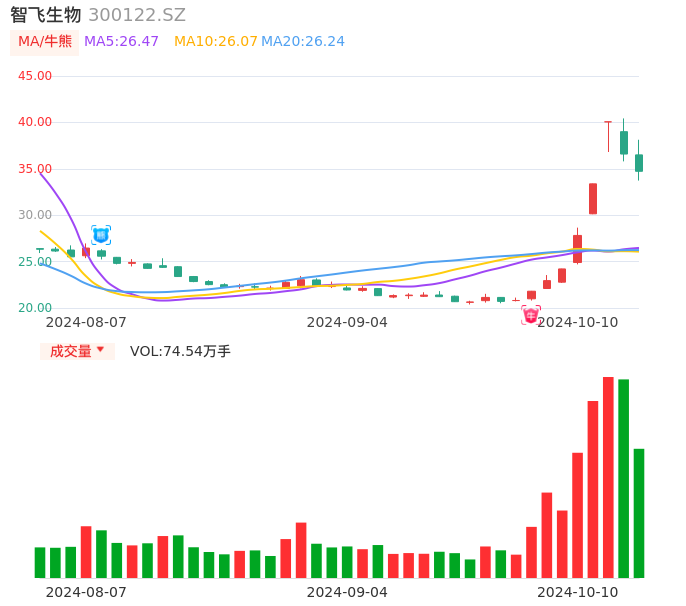
Task: Select the MA/牛熊 indicator button
Action: (x=45, y=42)
